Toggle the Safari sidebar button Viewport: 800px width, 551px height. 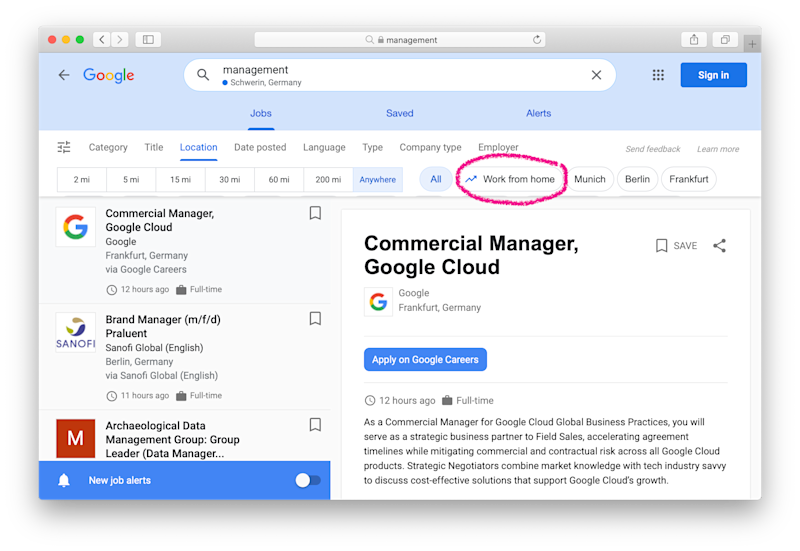148,40
